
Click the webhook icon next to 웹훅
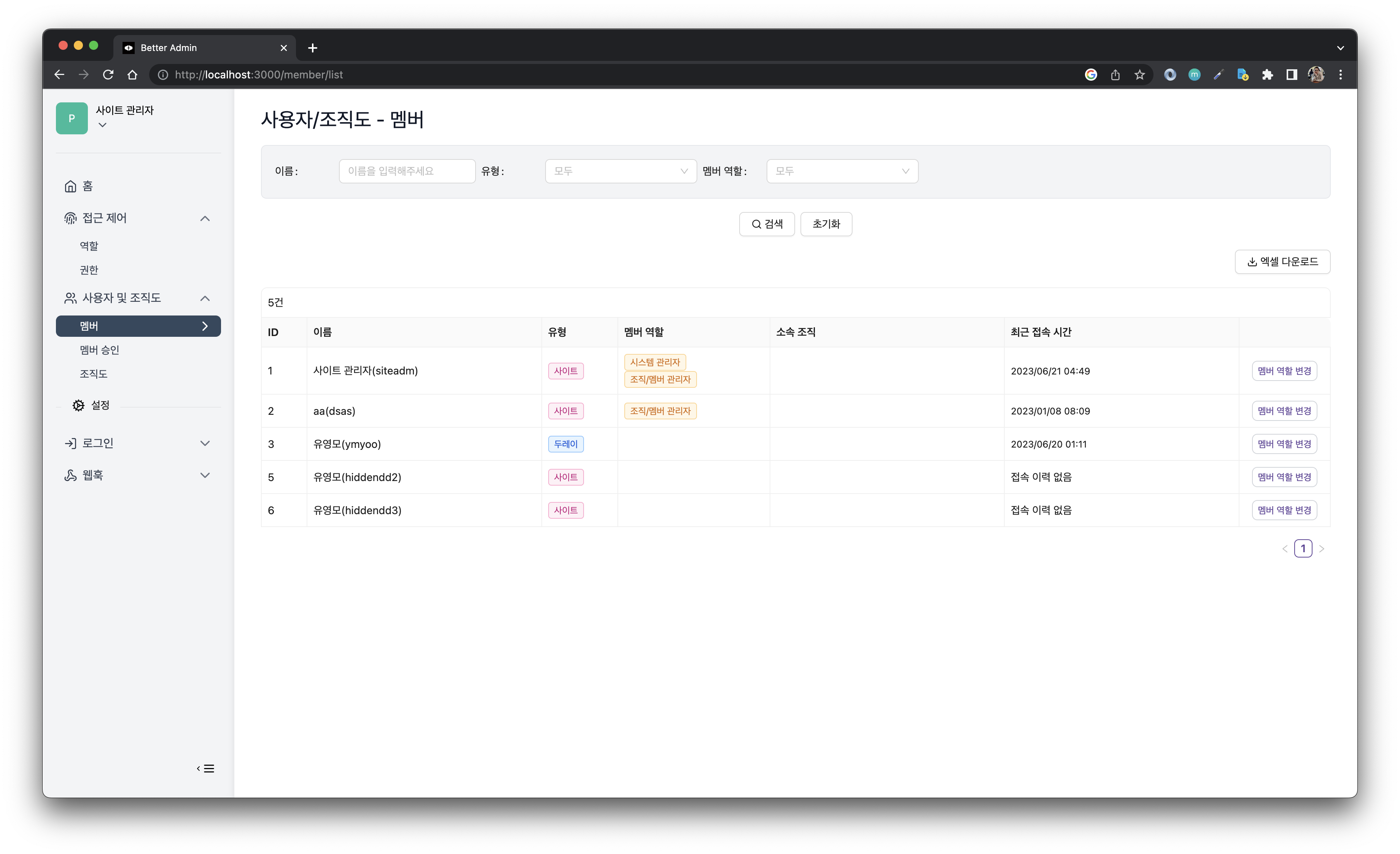pyautogui.click(x=70, y=475)
